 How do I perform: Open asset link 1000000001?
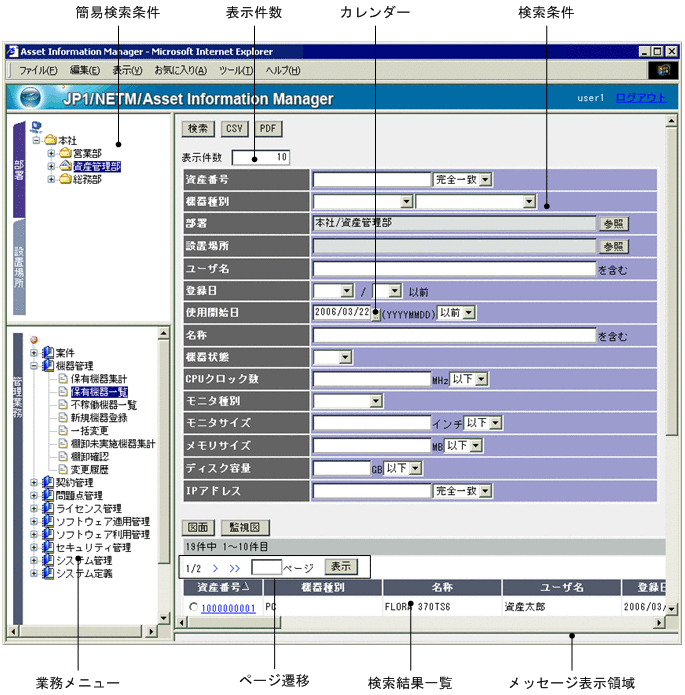(228, 608)
